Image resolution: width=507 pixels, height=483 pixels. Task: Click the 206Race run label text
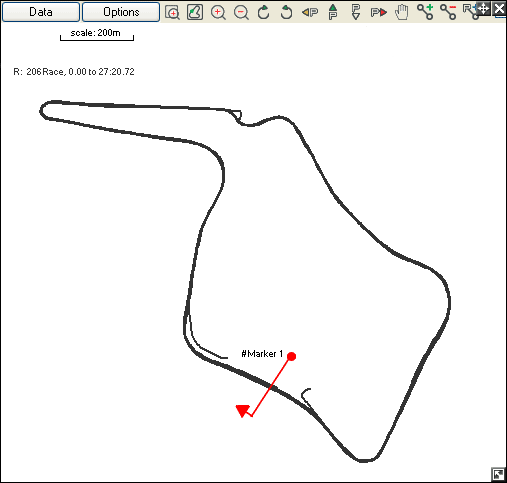[x=45, y=72]
